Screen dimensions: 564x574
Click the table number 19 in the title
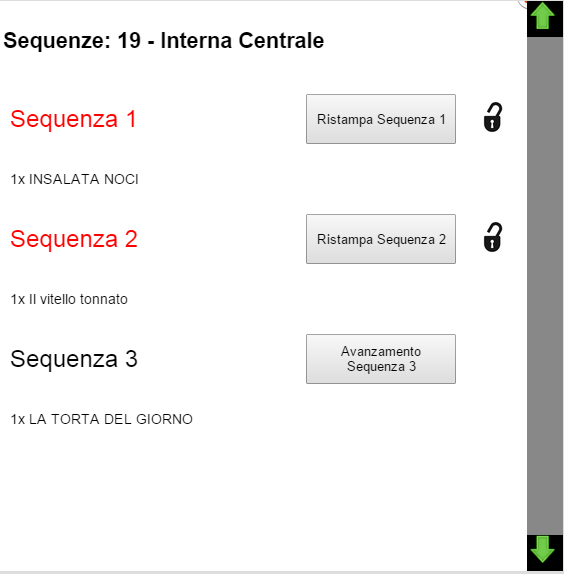pyautogui.click(x=129, y=40)
